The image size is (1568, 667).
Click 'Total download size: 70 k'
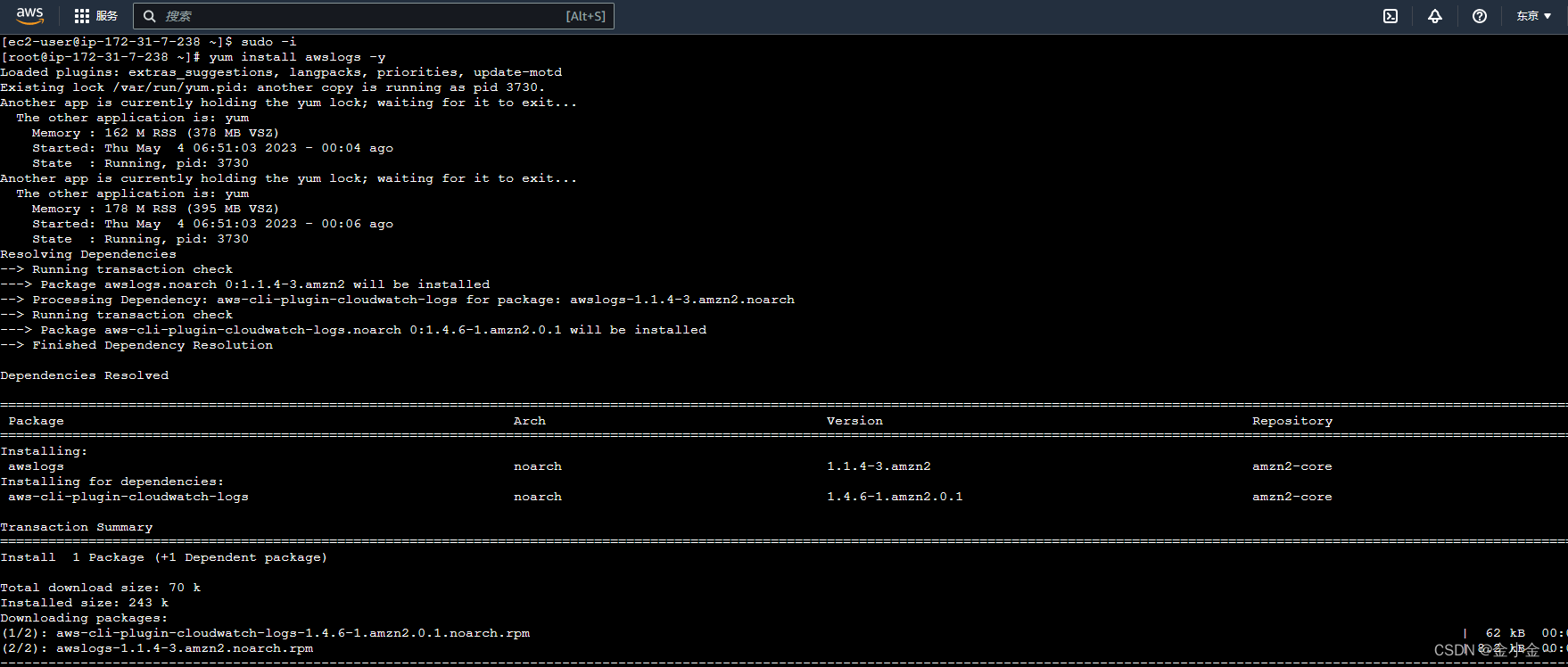[101, 588]
